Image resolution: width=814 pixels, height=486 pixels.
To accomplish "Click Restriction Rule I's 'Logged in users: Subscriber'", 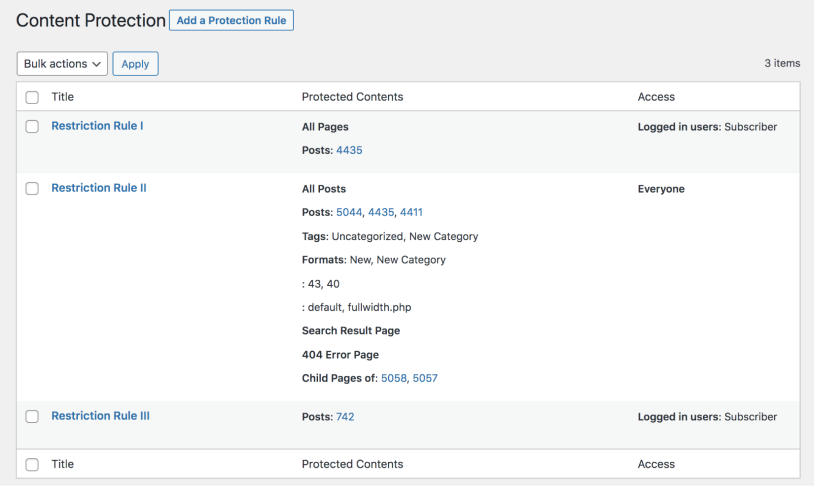I will click(707, 127).
